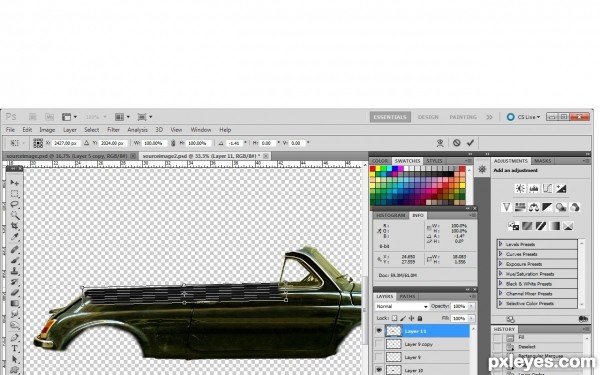Add a Curves adjustment
600x375 pixels.
click(x=548, y=188)
